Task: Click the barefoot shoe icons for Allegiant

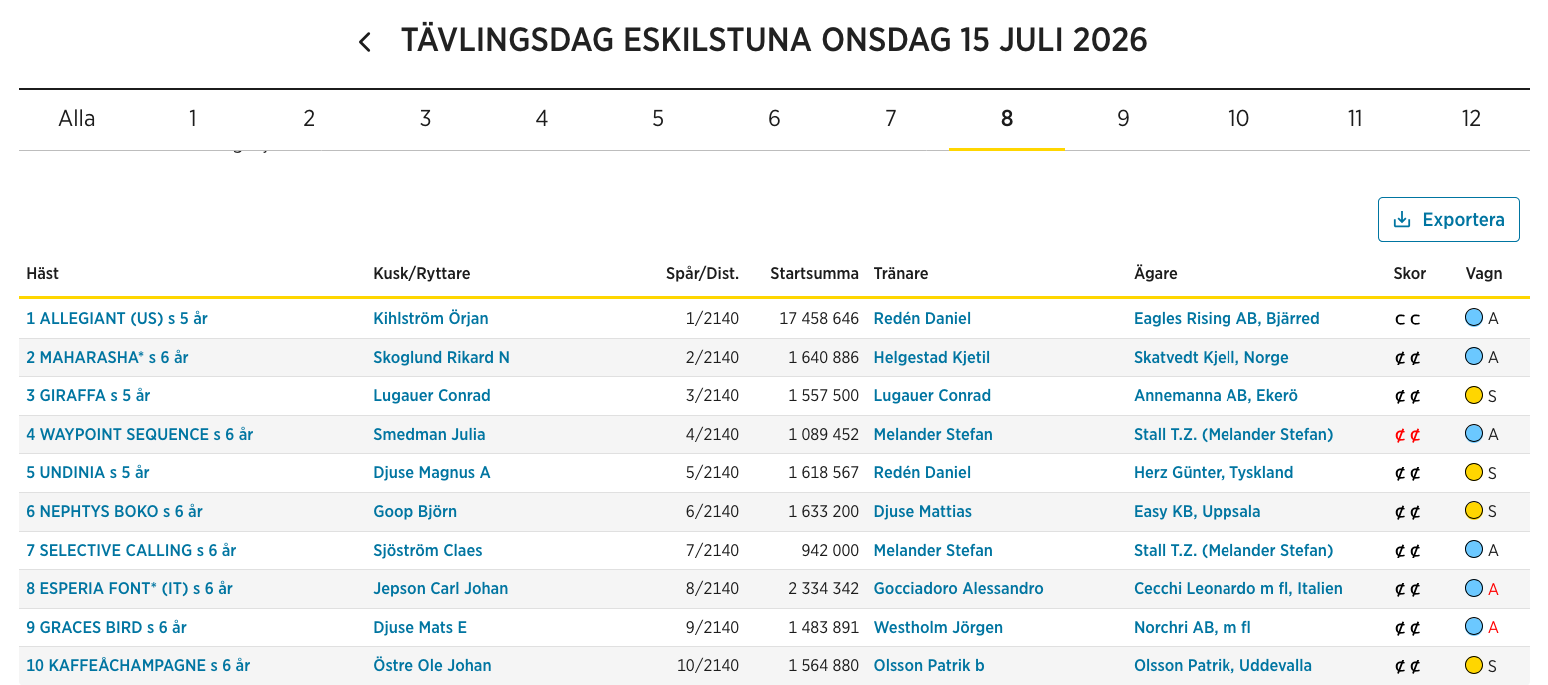Action: 1408,319
